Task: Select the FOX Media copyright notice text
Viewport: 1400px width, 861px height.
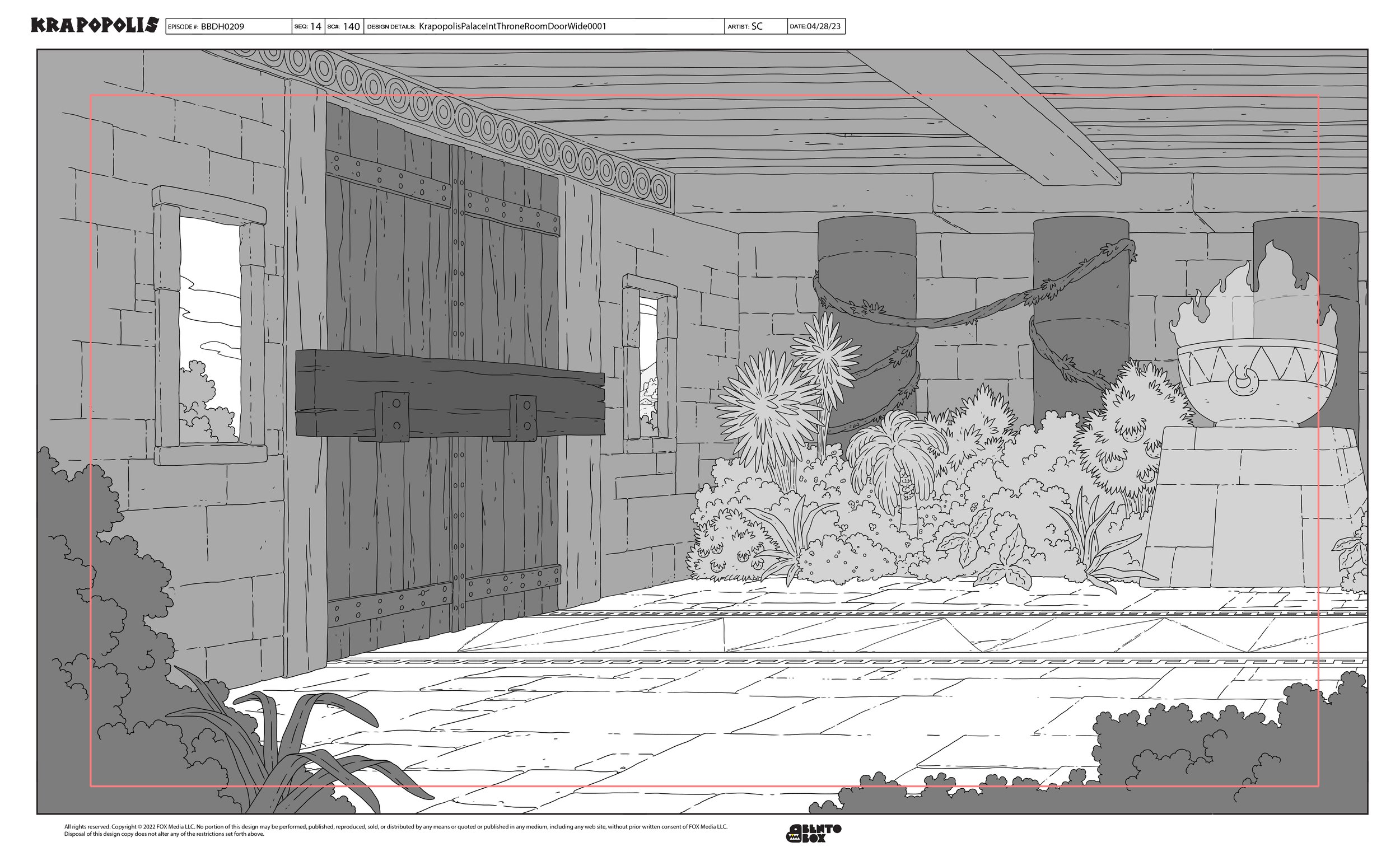Action: click(396, 826)
